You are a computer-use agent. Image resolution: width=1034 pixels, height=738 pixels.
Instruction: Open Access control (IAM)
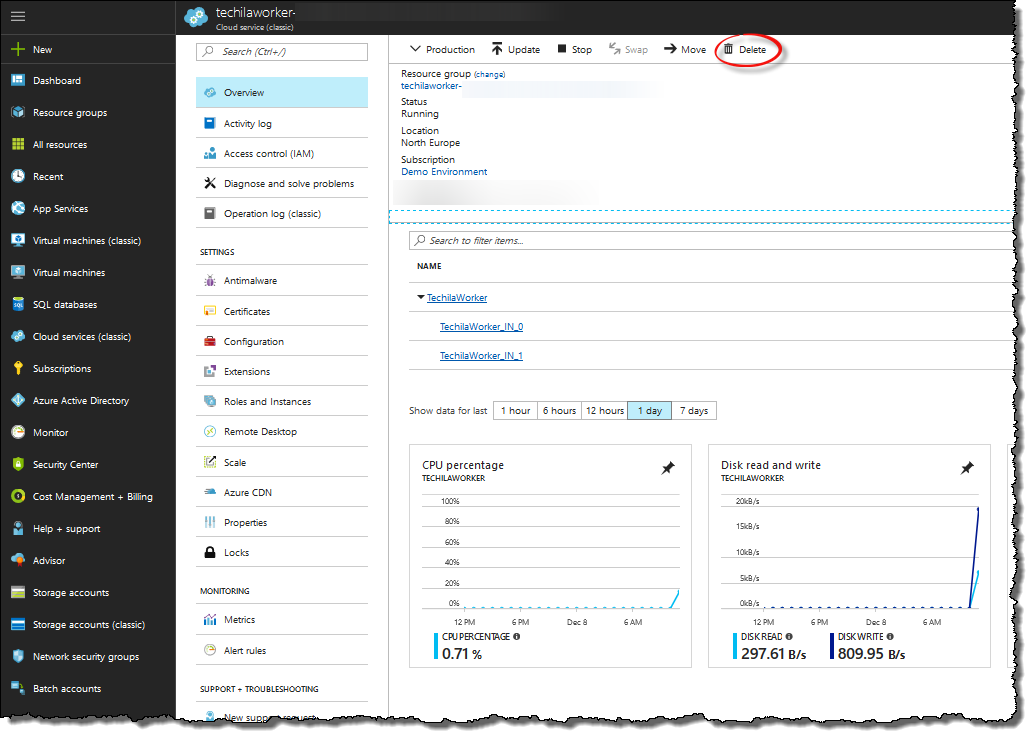tap(282, 154)
